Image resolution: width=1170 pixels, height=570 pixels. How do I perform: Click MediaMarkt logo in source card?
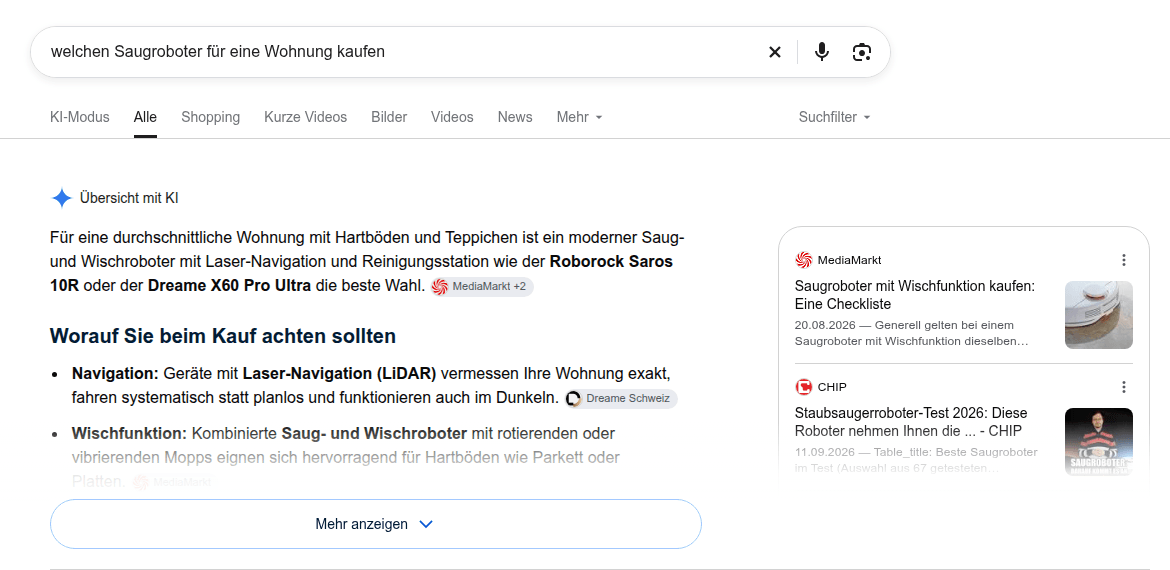(803, 260)
